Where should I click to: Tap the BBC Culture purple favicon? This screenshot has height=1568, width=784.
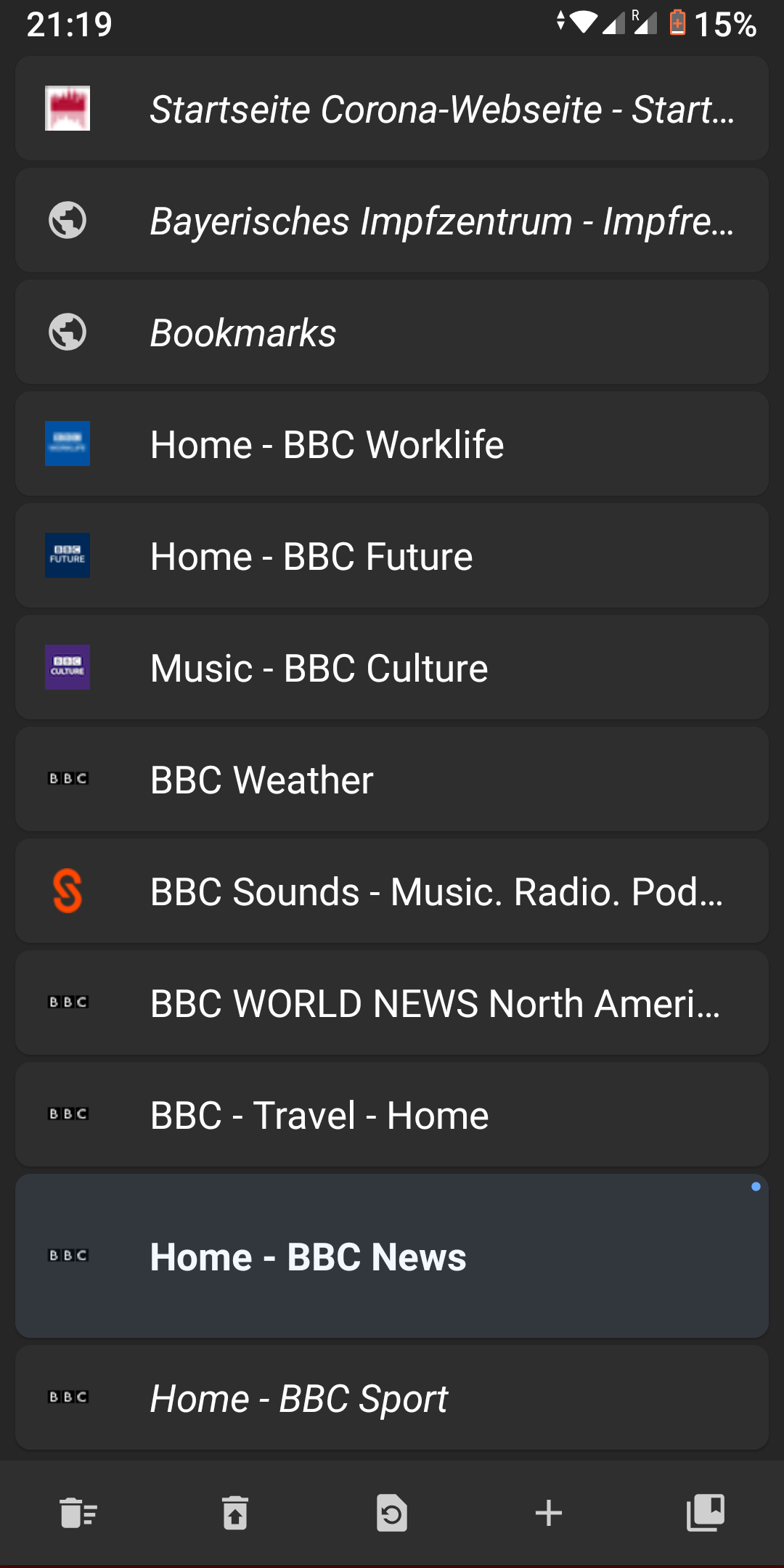68,667
